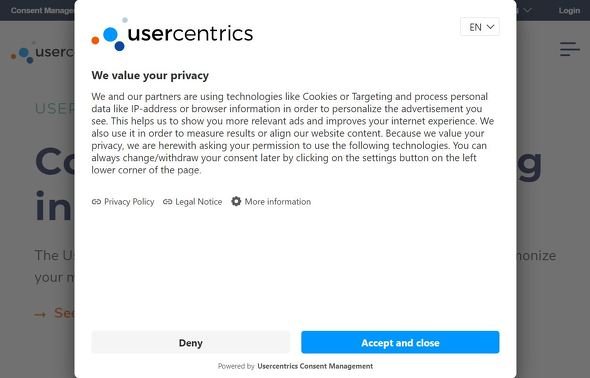The image size is (590, 378).
Task: Click the chevron arrow next to EN
Action: click(490, 27)
